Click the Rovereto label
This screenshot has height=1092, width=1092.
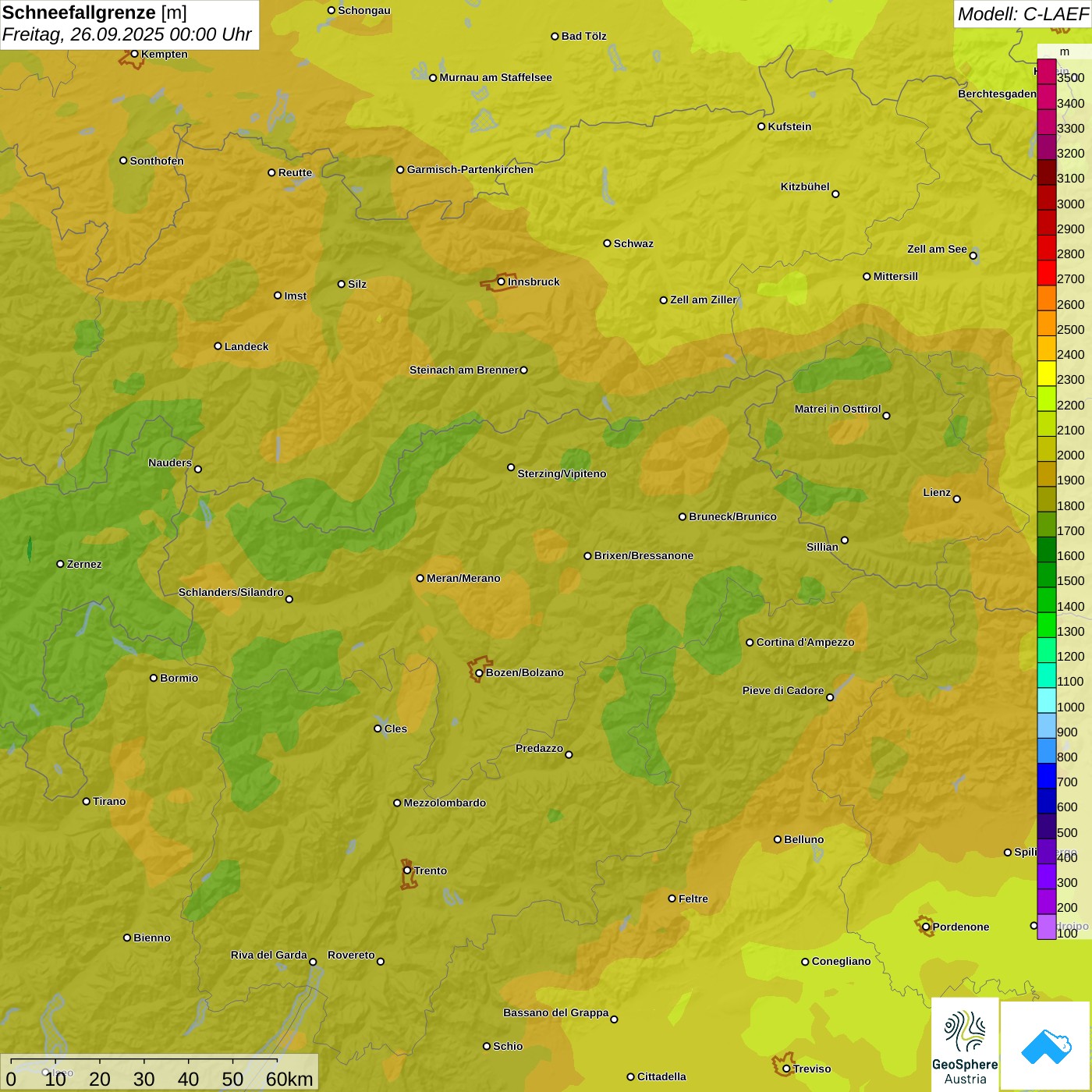[351, 955]
